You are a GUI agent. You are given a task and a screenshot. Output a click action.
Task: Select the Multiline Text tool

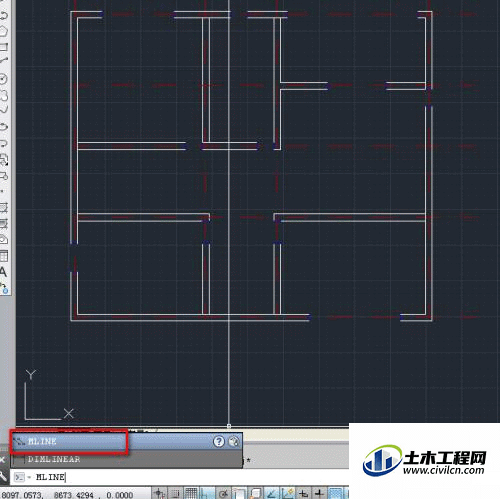click(x=3, y=272)
